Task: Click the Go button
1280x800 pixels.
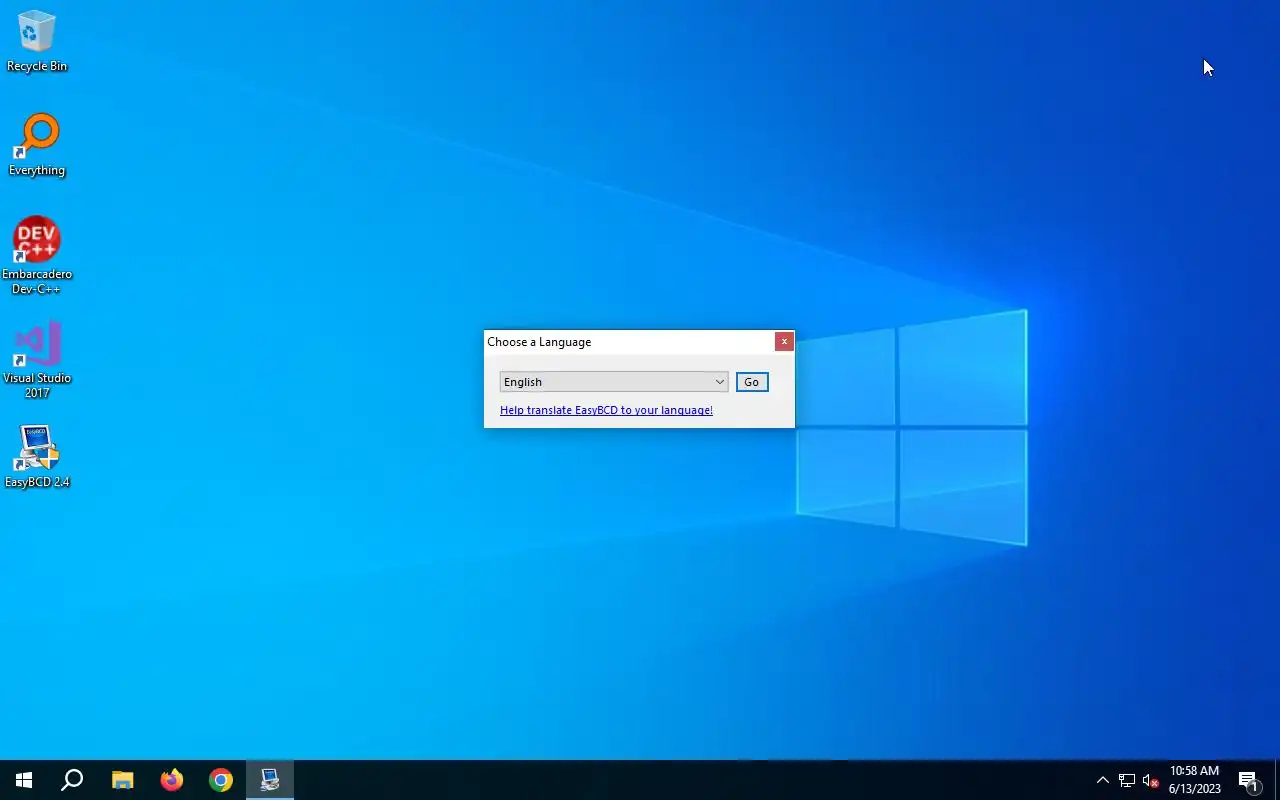Action: 752,382
